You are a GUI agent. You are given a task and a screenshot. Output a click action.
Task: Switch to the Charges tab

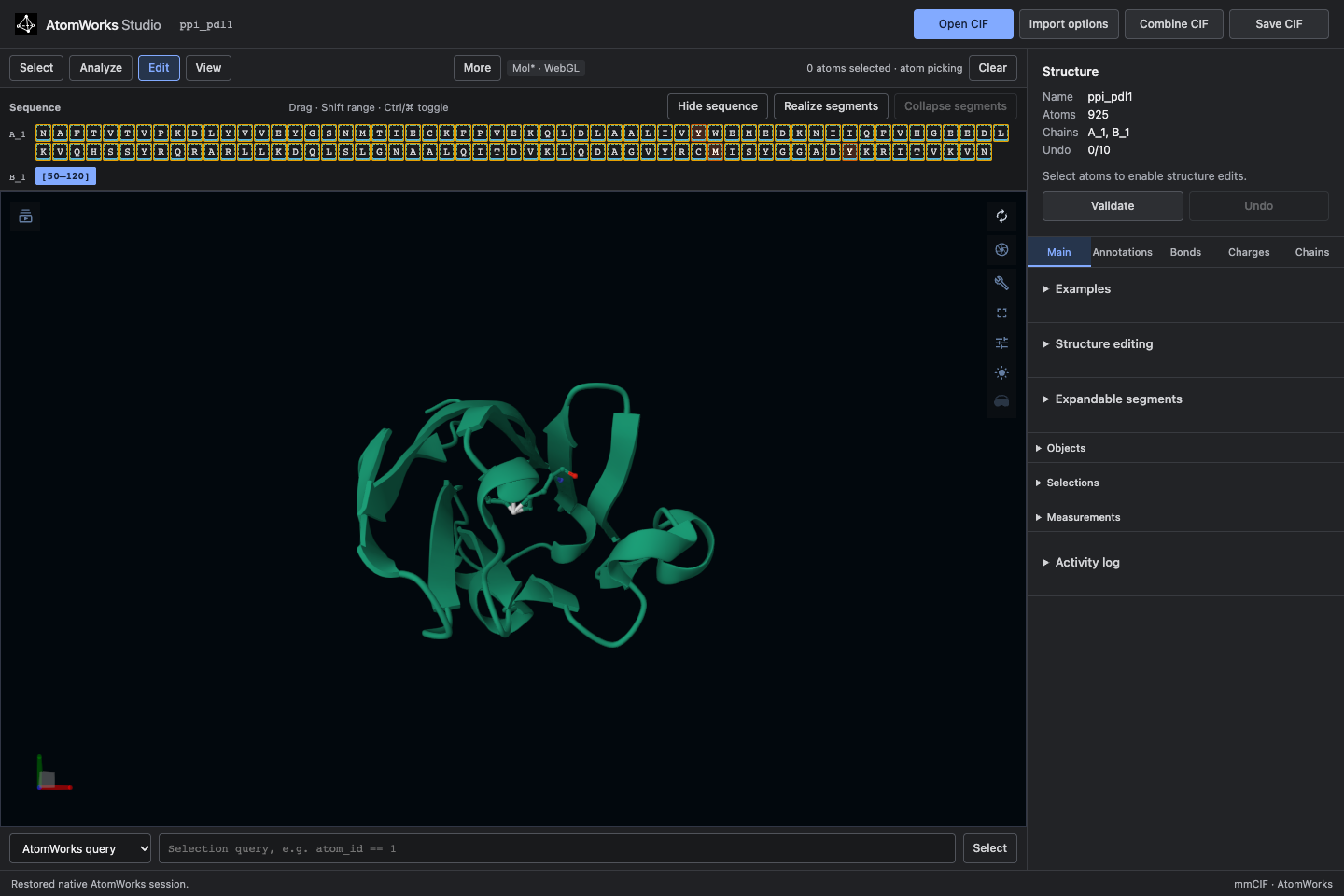point(1249,252)
